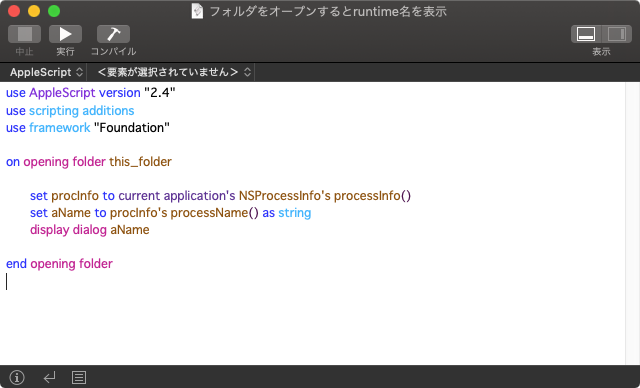
Task: Show the log pane with list icon
Action: click(79, 377)
